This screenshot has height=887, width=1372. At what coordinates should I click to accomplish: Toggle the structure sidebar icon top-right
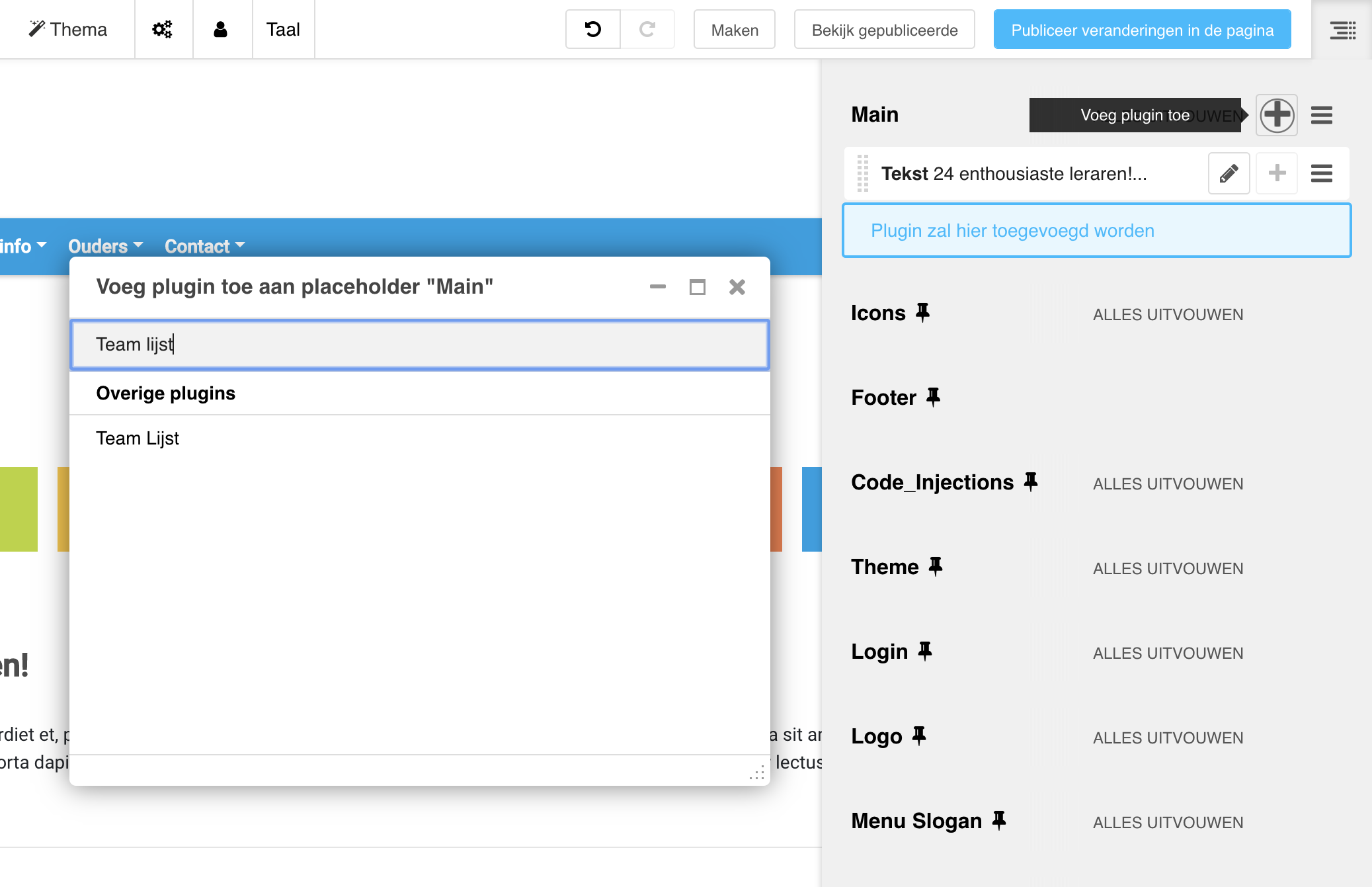point(1342,30)
